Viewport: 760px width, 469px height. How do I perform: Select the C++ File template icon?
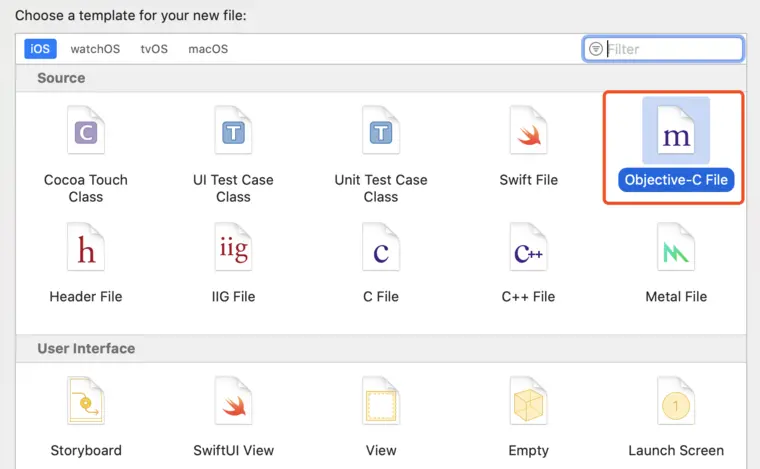pyautogui.click(x=528, y=249)
